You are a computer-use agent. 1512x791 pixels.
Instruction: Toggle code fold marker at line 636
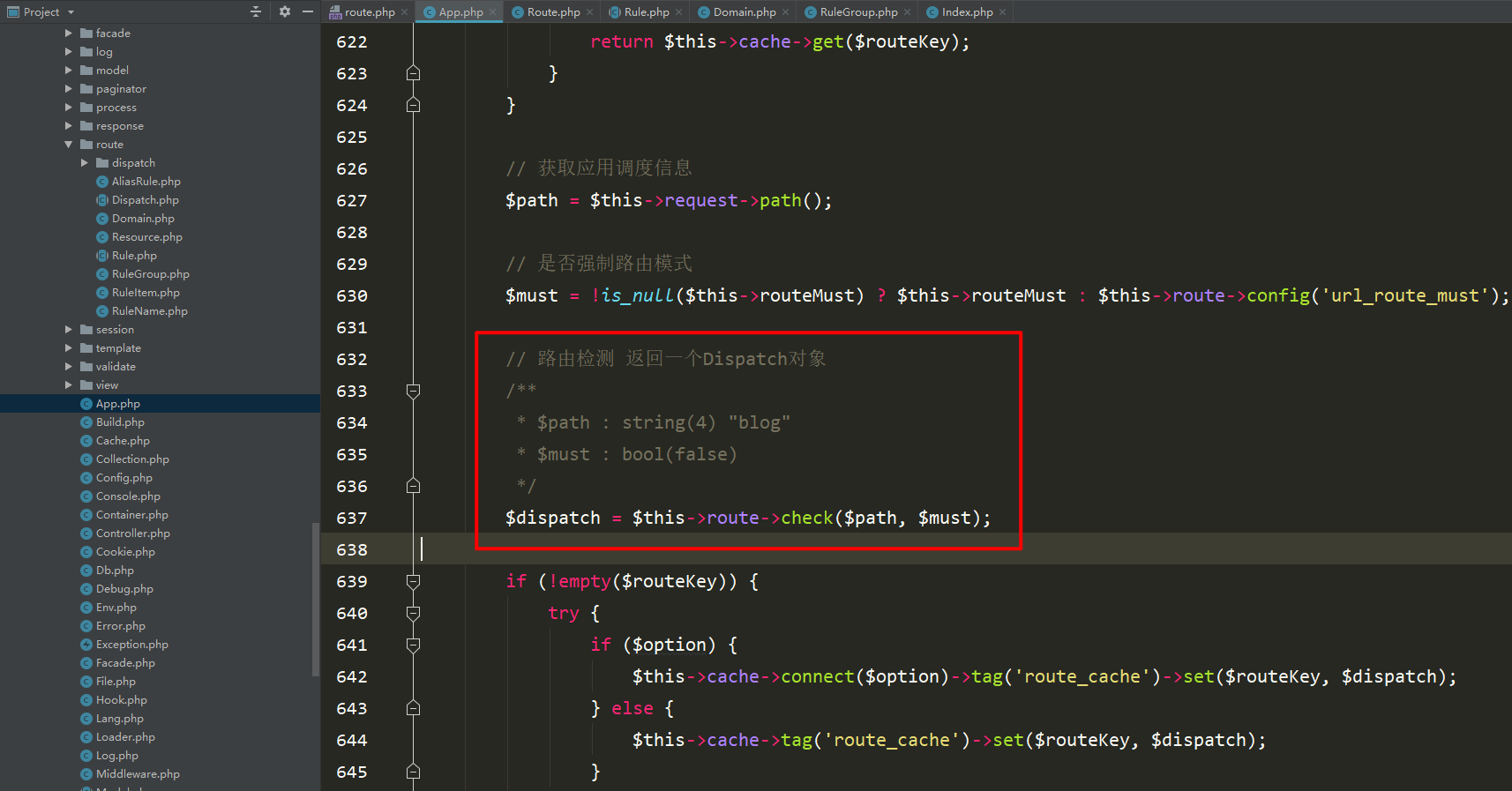click(x=413, y=486)
